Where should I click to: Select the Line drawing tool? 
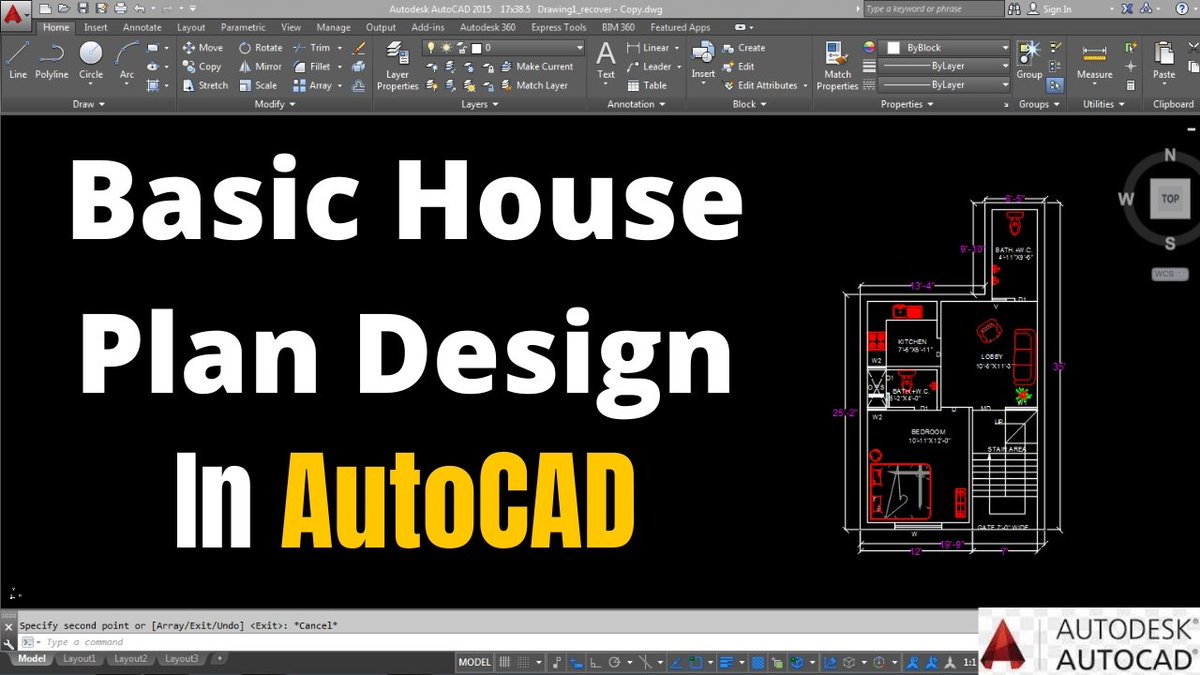click(18, 60)
